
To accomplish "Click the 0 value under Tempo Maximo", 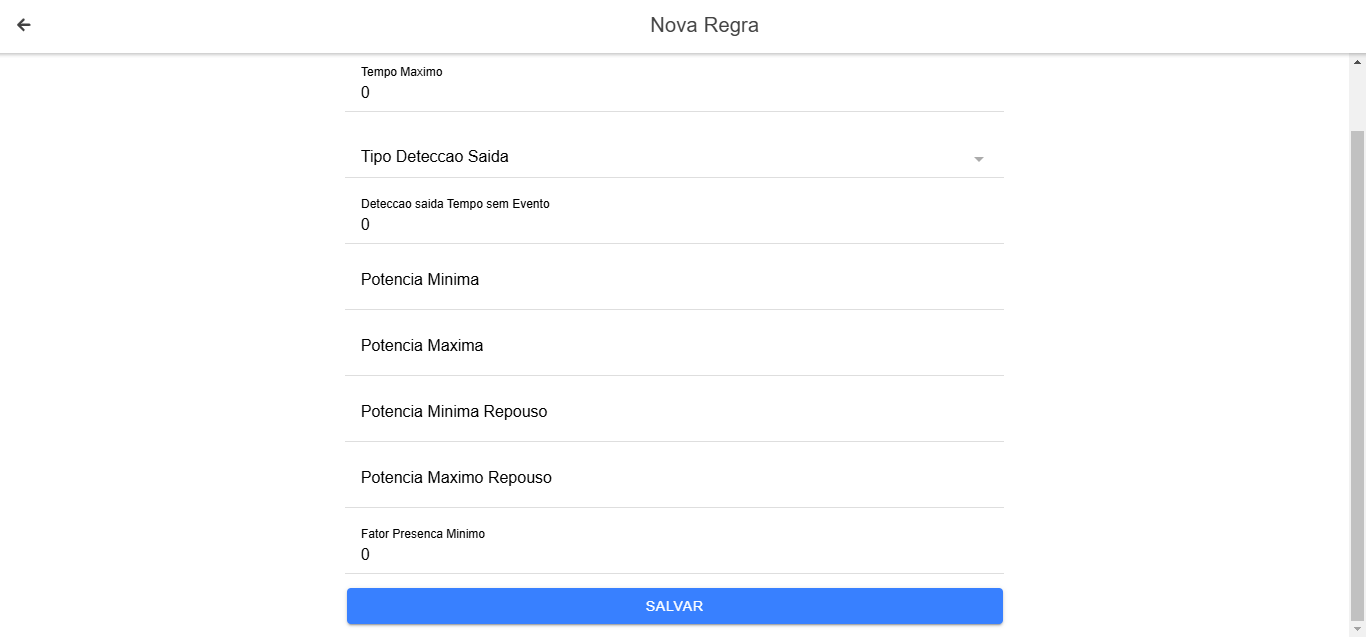I will [x=365, y=93].
